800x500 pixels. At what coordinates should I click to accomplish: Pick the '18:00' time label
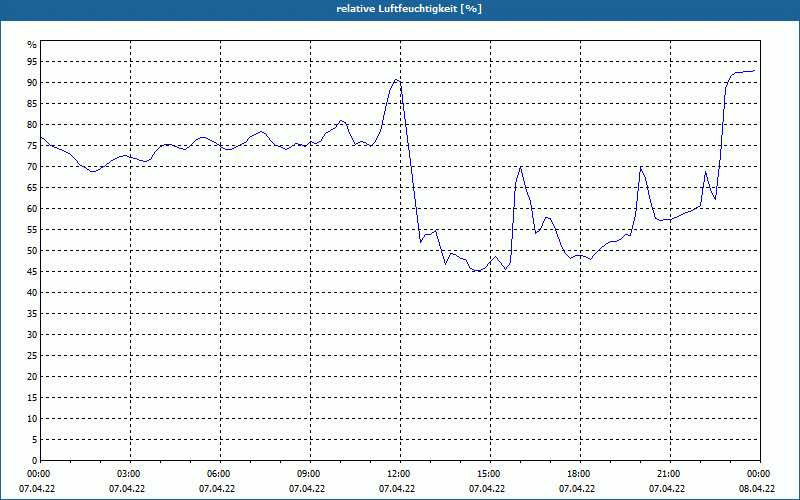coord(580,474)
